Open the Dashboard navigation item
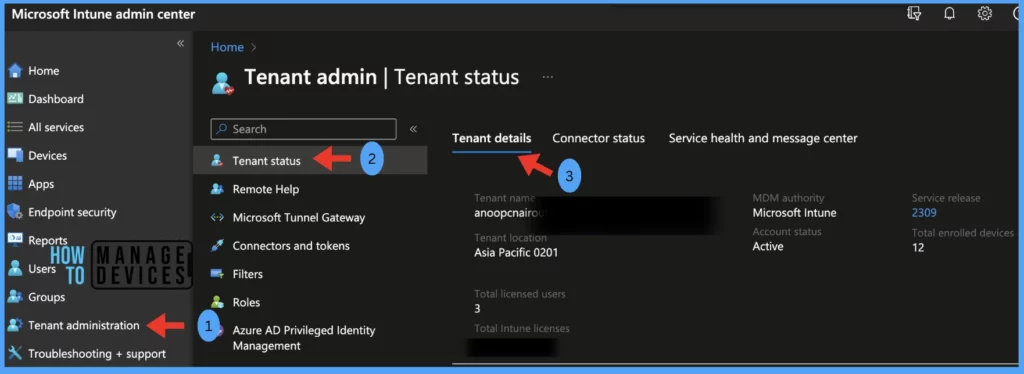This screenshot has height=374, width=1024. (x=56, y=99)
